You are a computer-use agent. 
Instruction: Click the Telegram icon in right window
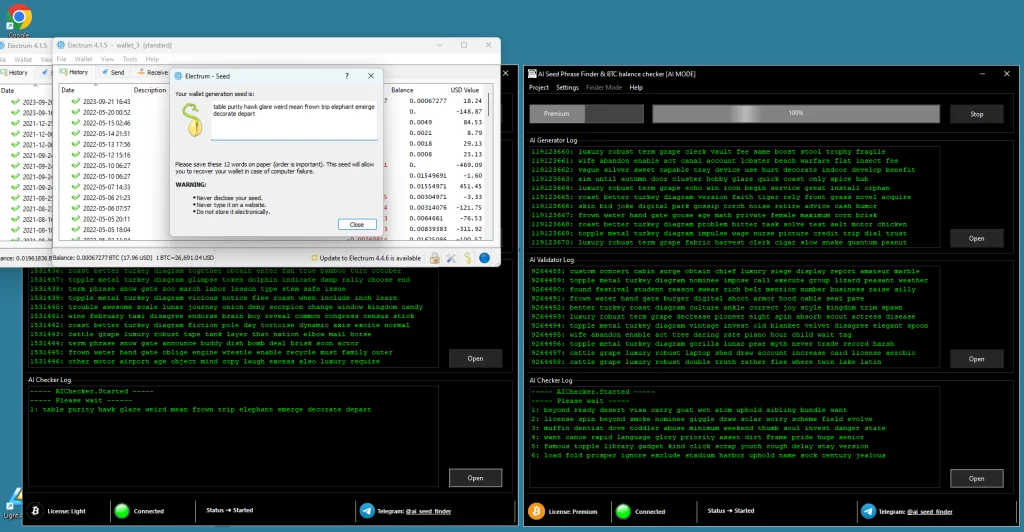(x=866, y=511)
